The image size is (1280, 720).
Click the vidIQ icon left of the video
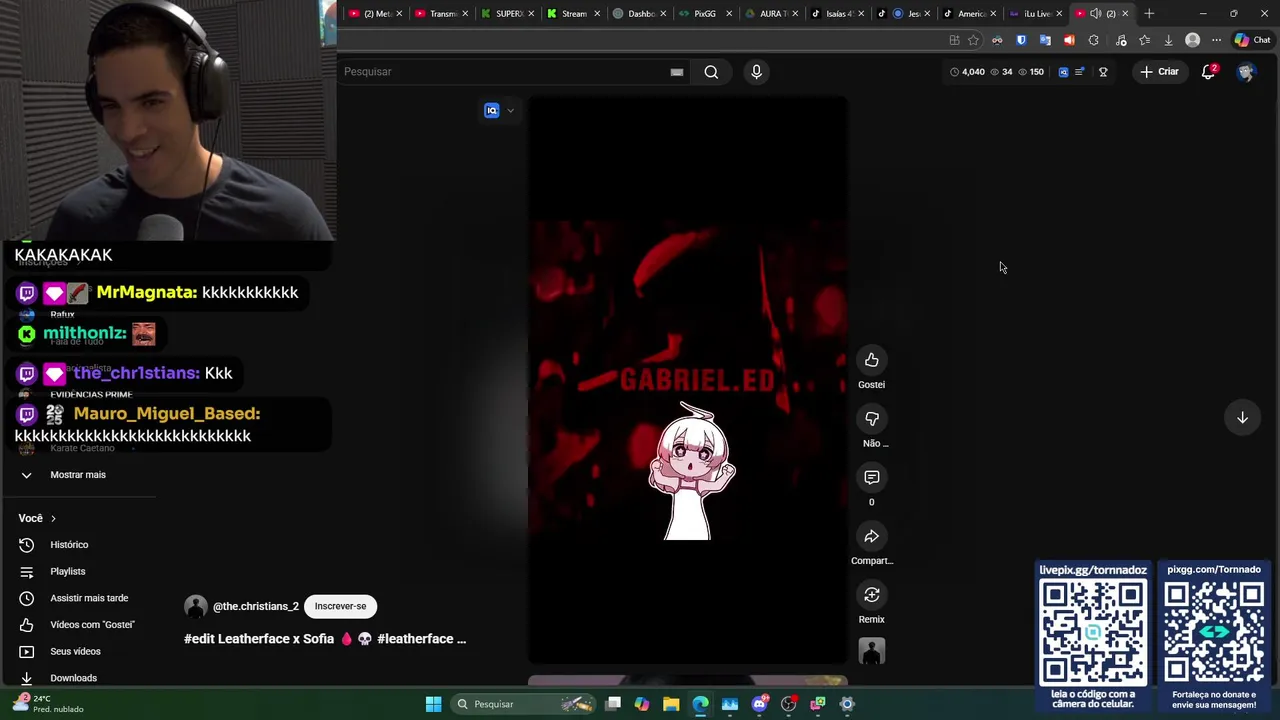(491, 111)
